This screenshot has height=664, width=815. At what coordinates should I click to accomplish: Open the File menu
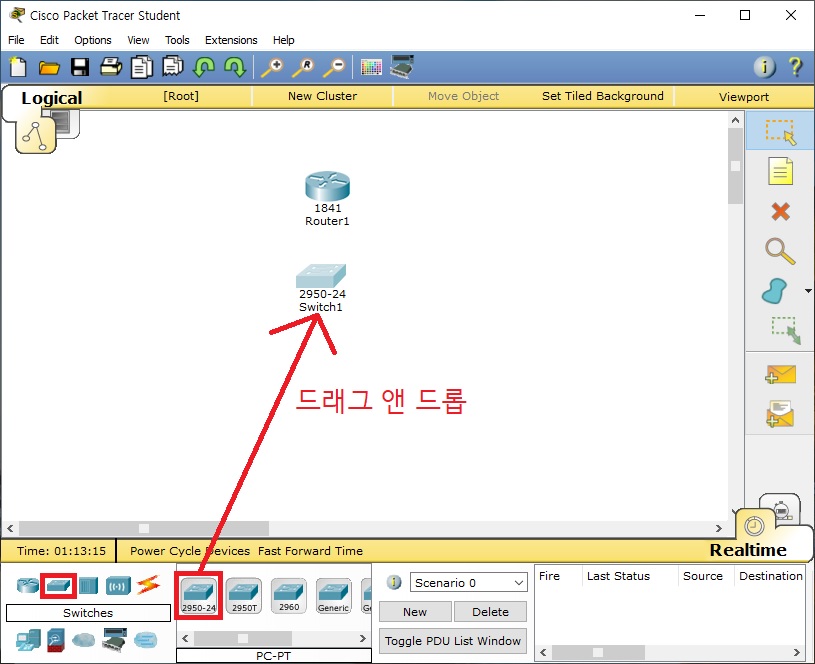coord(16,40)
